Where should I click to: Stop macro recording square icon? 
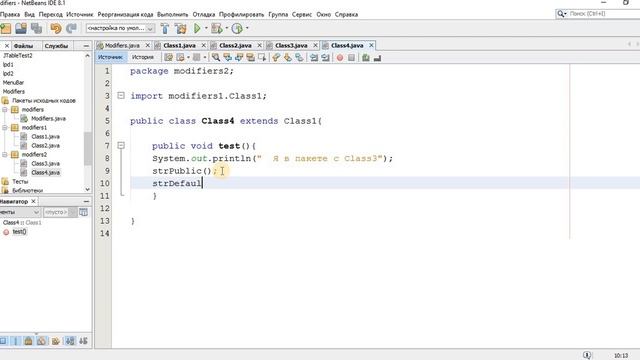pyautogui.click(x=351, y=58)
